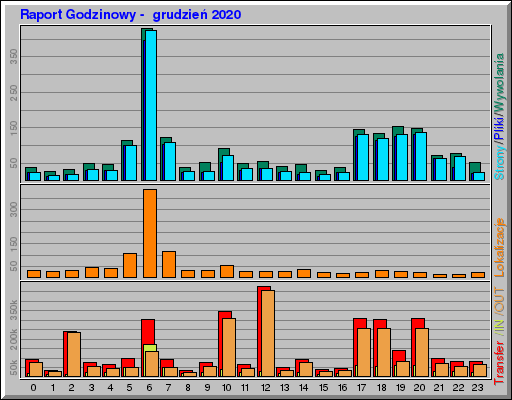Click the "Wywołania" legend label
The height and width of the screenshot is (400, 512).
(x=499, y=83)
